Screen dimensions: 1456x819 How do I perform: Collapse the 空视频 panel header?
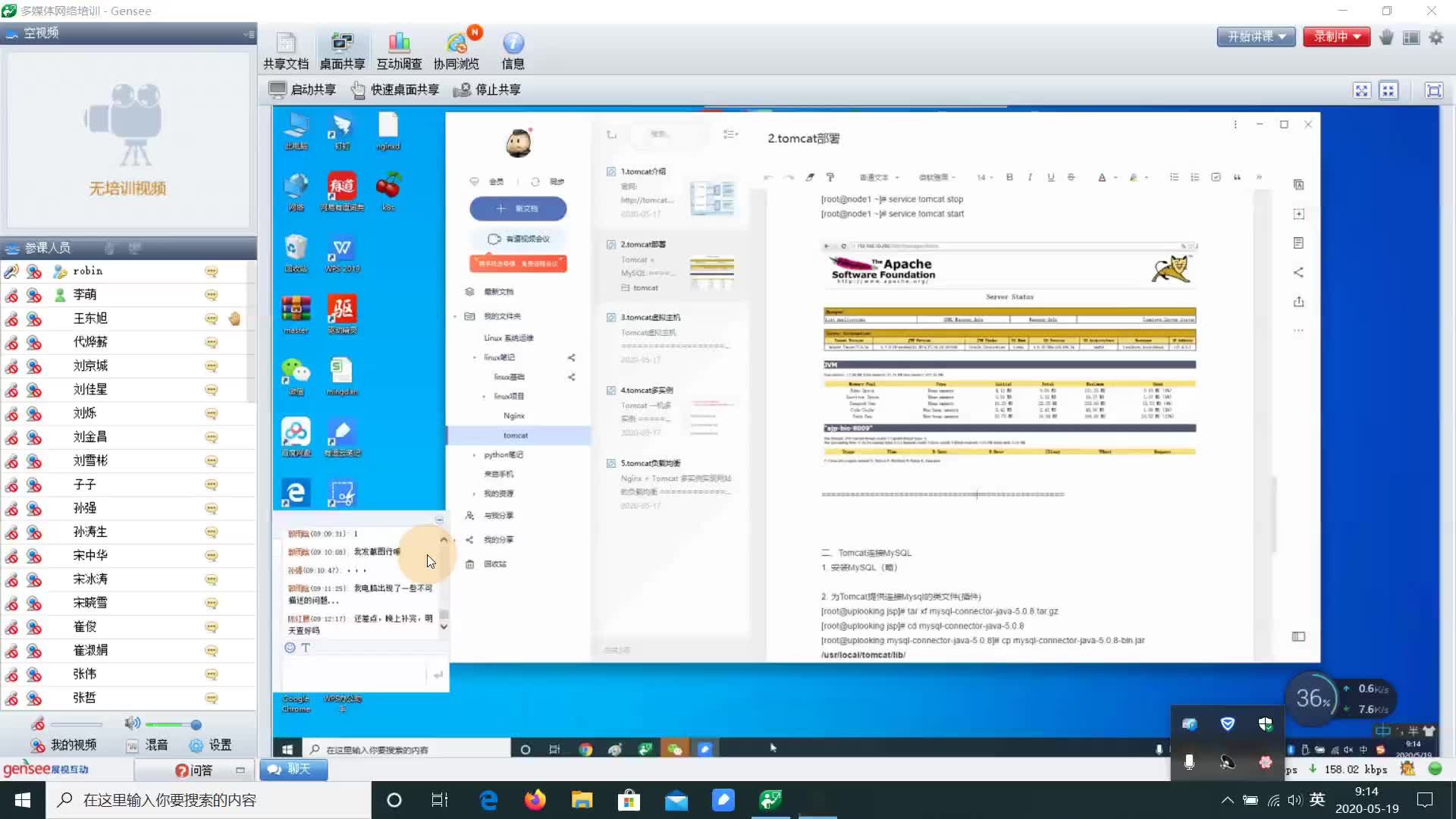249,33
